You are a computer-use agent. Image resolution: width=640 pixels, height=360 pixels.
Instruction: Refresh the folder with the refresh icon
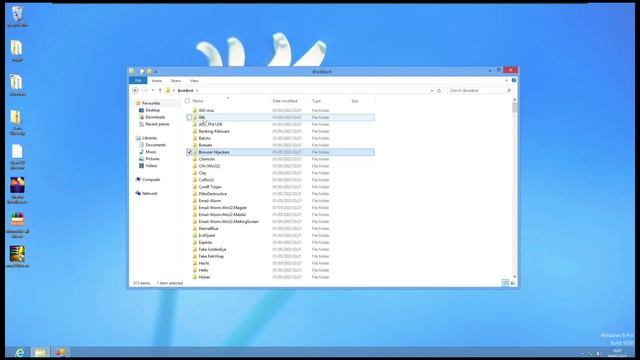coord(439,90)
